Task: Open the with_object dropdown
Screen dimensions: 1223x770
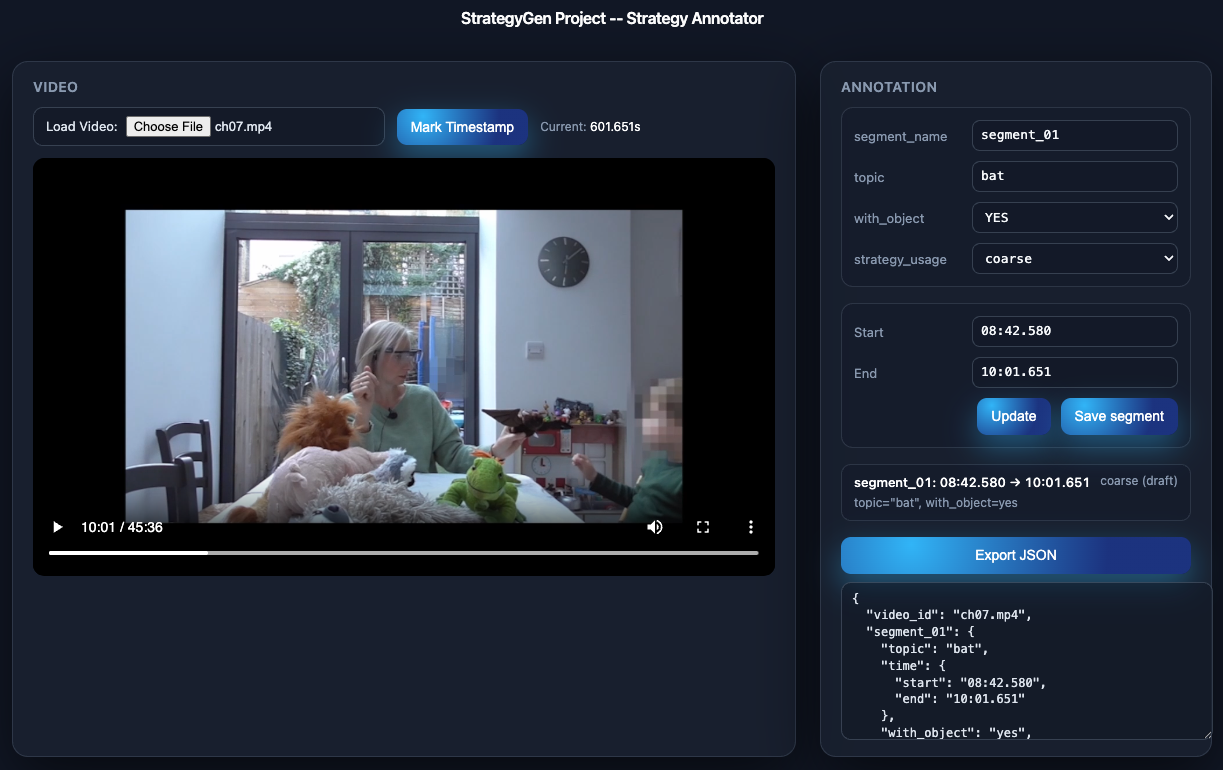Action: coord(1074,218)
